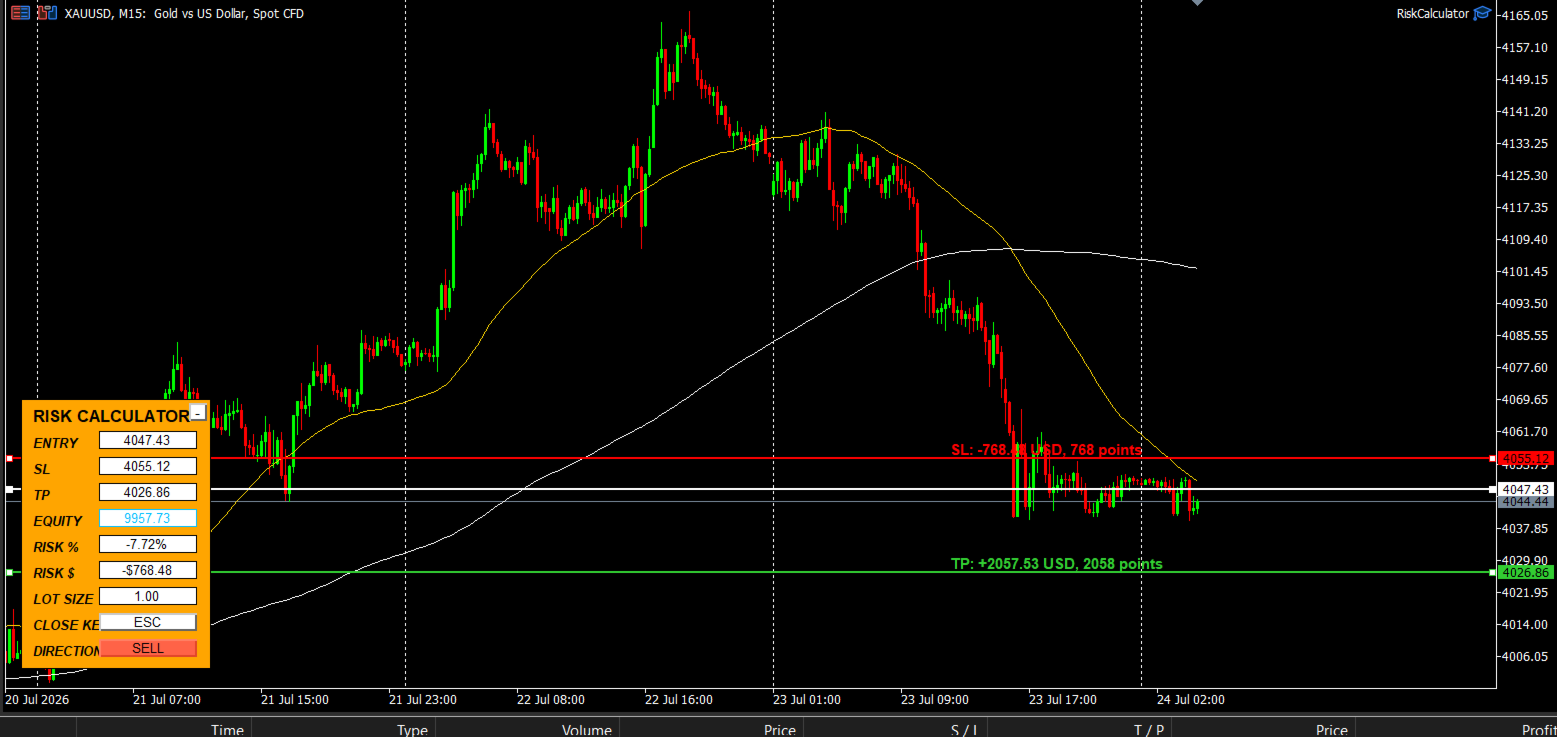1557x737 pixels.
Task: Minimize the Risk Calculator panel
Action: [x=198, y=412]
